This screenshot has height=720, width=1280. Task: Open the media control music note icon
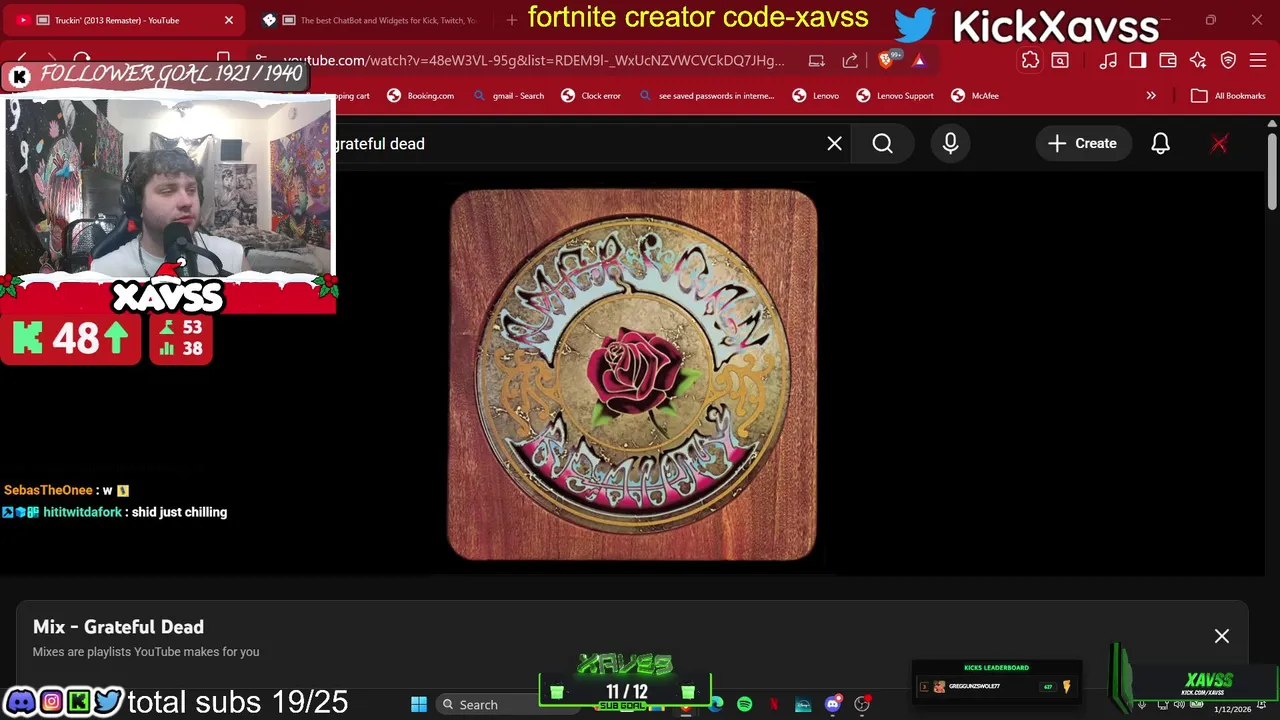pyautogui.click(x=1108, y=61)
